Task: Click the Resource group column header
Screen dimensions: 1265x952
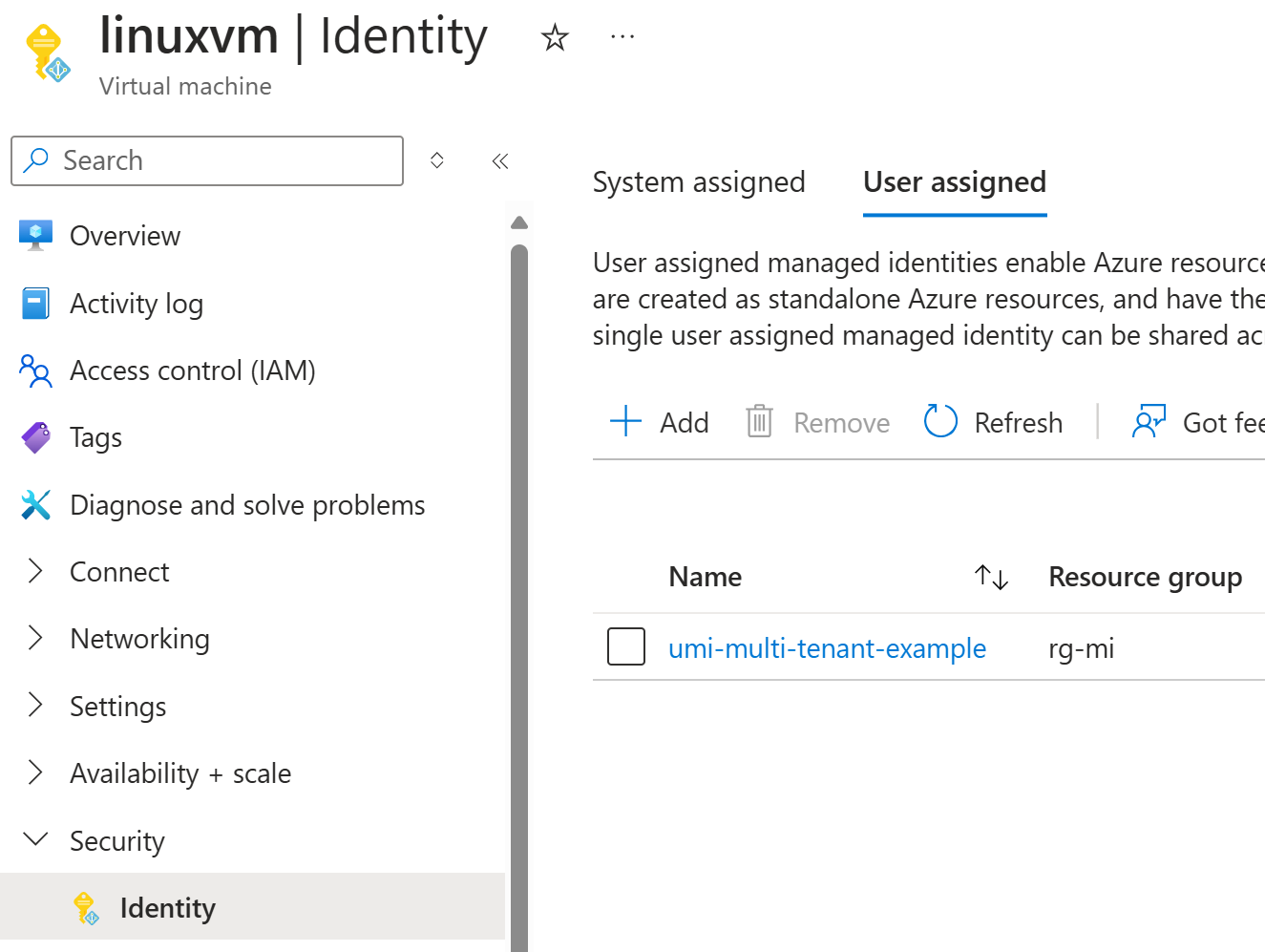Action: [x=1146, y=577]
